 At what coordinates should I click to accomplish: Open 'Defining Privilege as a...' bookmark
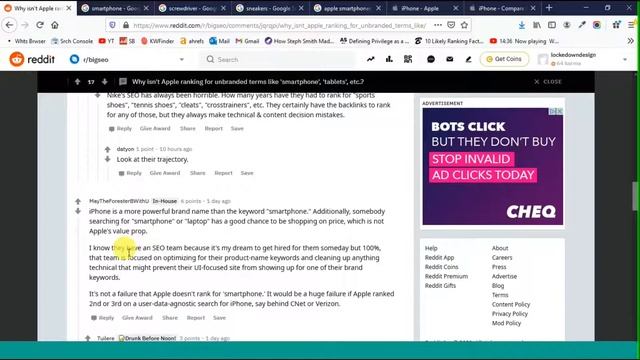(x=374, y=41)
